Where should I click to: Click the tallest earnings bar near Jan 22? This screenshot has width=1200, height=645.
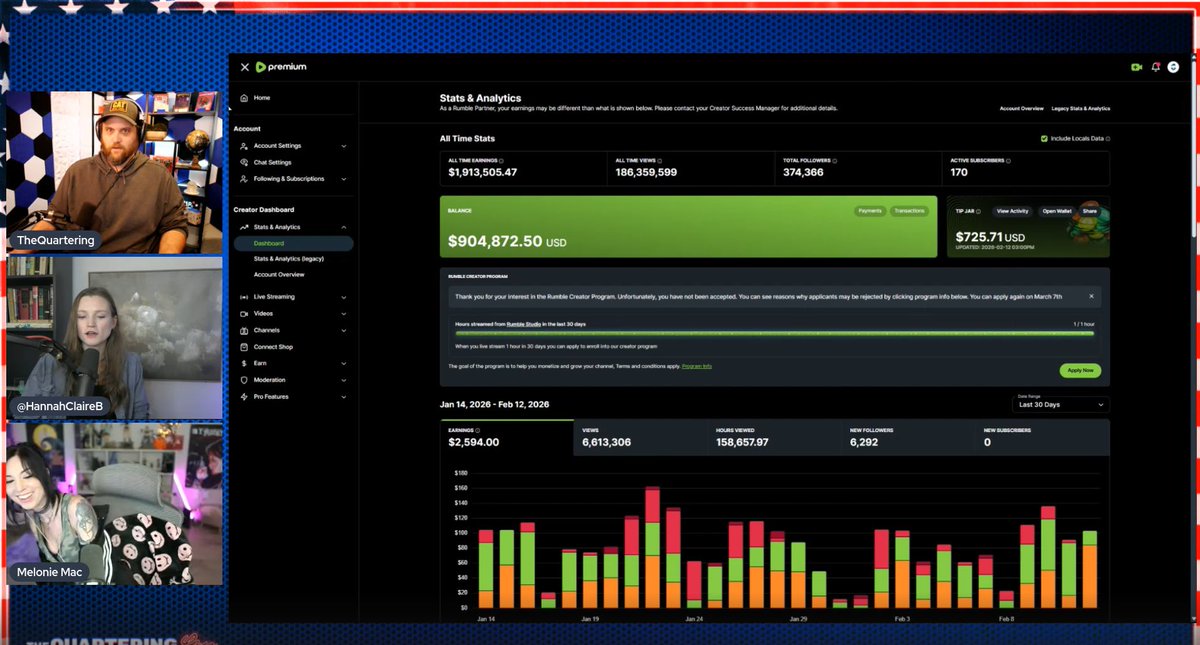[652, 548]
